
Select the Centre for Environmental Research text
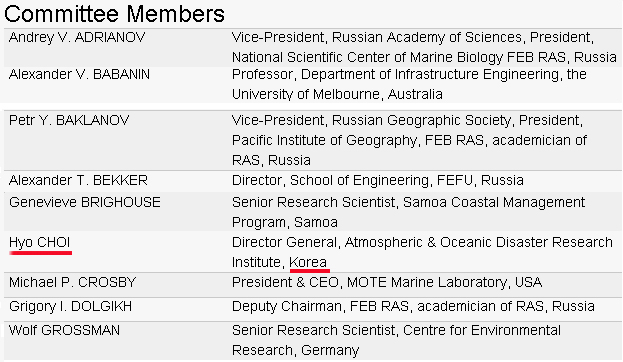396,340
